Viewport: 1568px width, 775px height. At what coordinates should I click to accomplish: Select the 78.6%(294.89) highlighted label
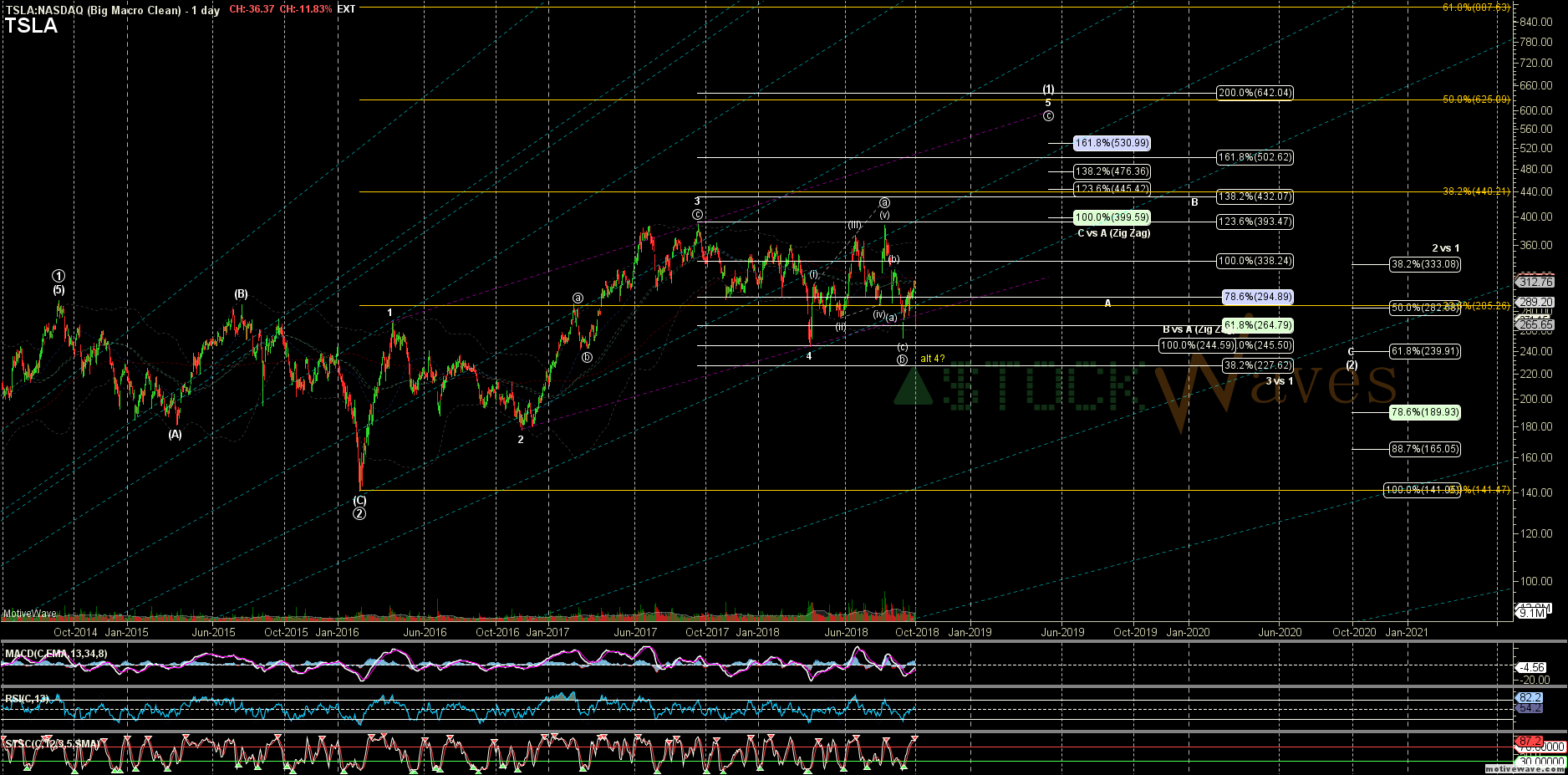point(1258,297)
